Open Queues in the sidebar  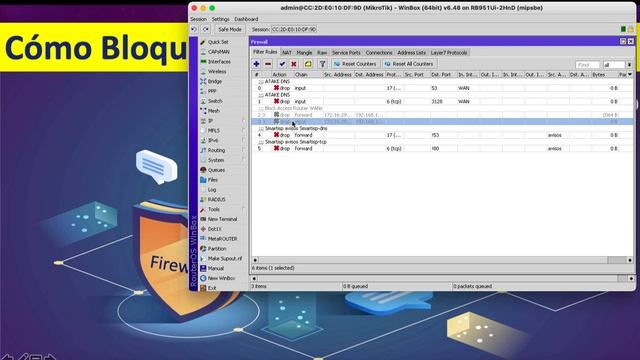tap(216, 170)
